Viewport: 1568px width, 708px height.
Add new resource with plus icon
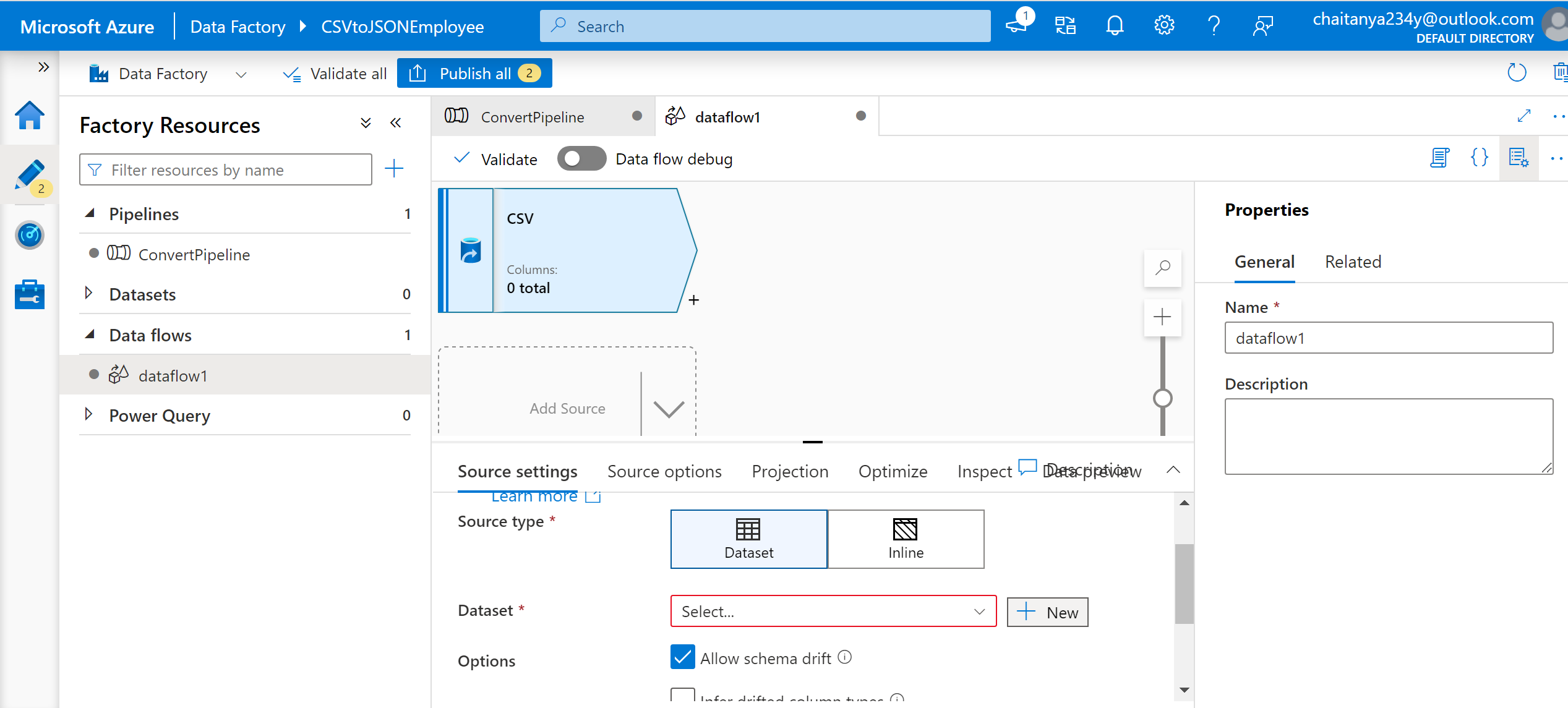click(394, 169)
